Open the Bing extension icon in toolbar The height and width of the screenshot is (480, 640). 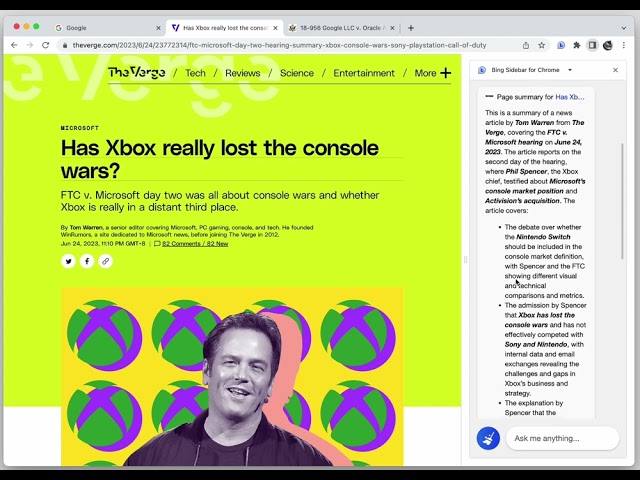(x=561, y=45)
